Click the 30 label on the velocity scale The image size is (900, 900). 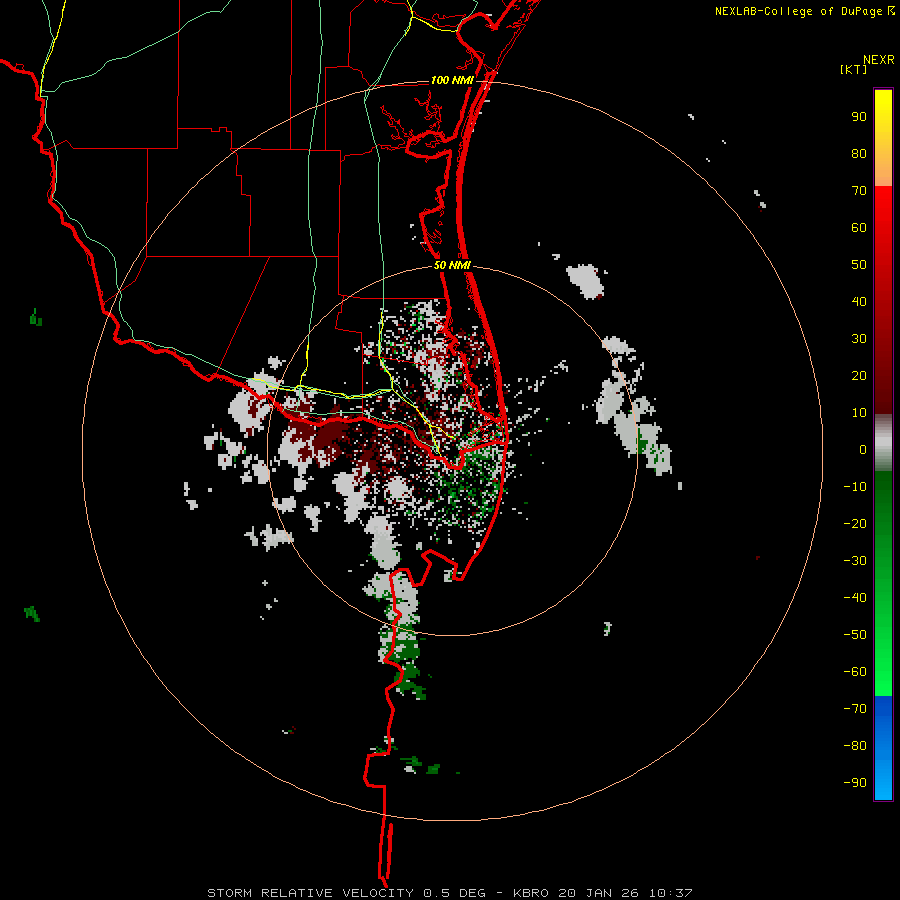(859, 339)
